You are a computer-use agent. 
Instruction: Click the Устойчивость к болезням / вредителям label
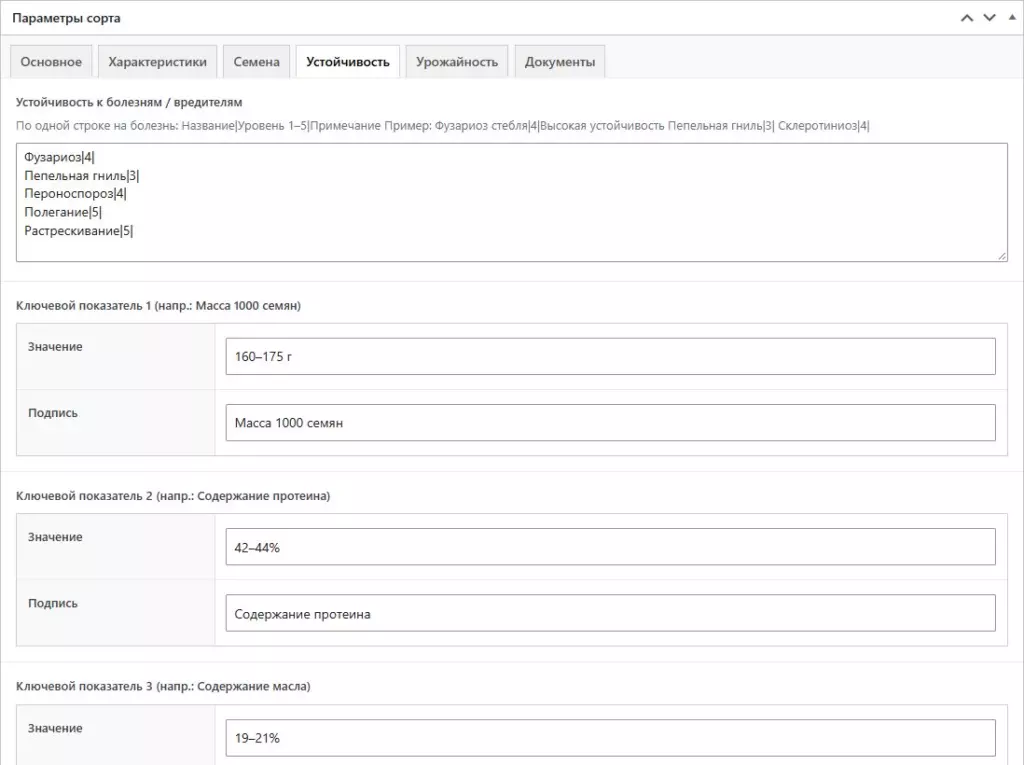129,103
